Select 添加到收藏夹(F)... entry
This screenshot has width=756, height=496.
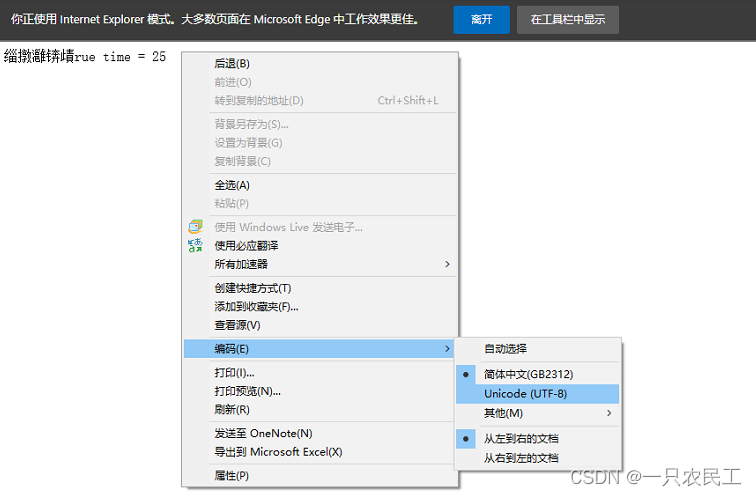click(320, 307)
